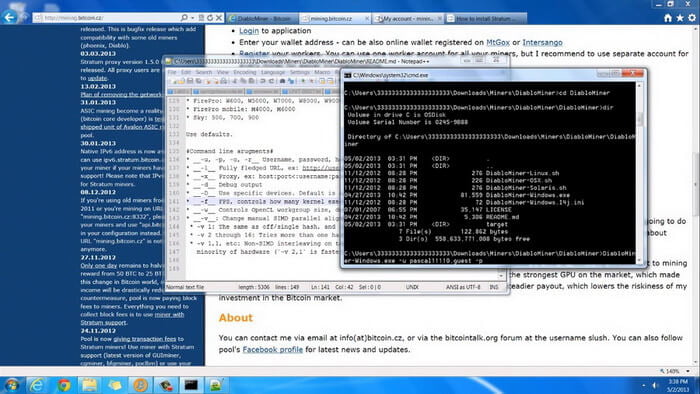
Task: Open Notepad++ Settings menu
Action: (300, 72)
